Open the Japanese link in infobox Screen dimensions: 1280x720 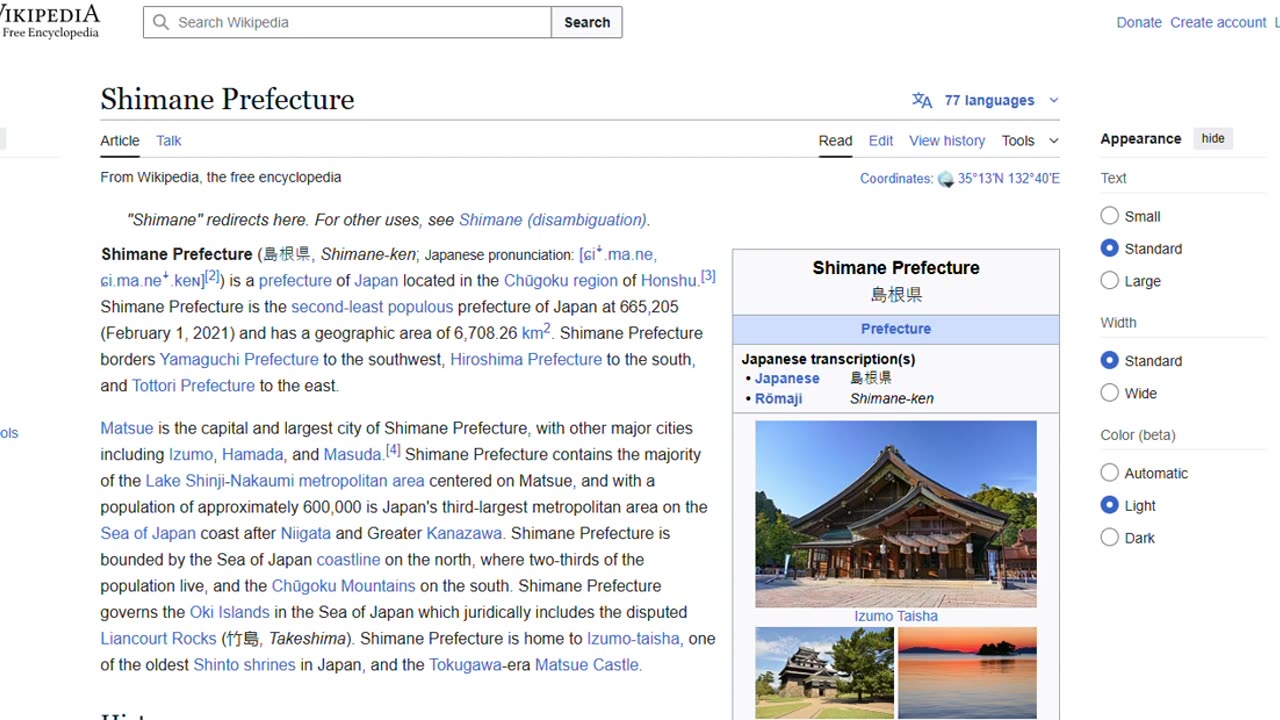[x=787, y=378]
